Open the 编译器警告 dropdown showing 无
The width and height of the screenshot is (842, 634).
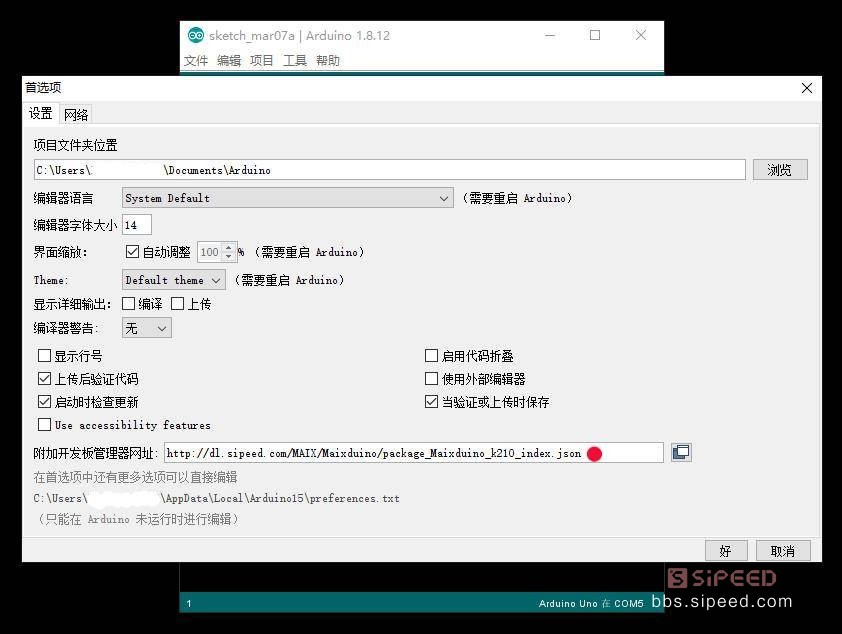(x=147, y=328)
